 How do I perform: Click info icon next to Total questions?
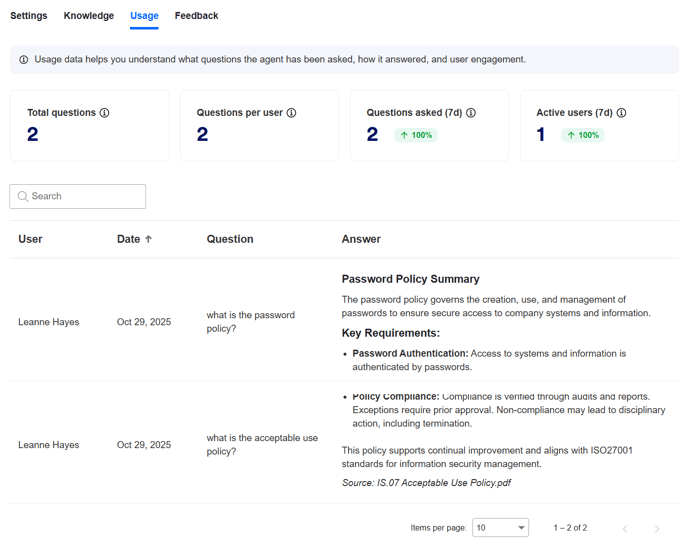[x=105, y=113]
